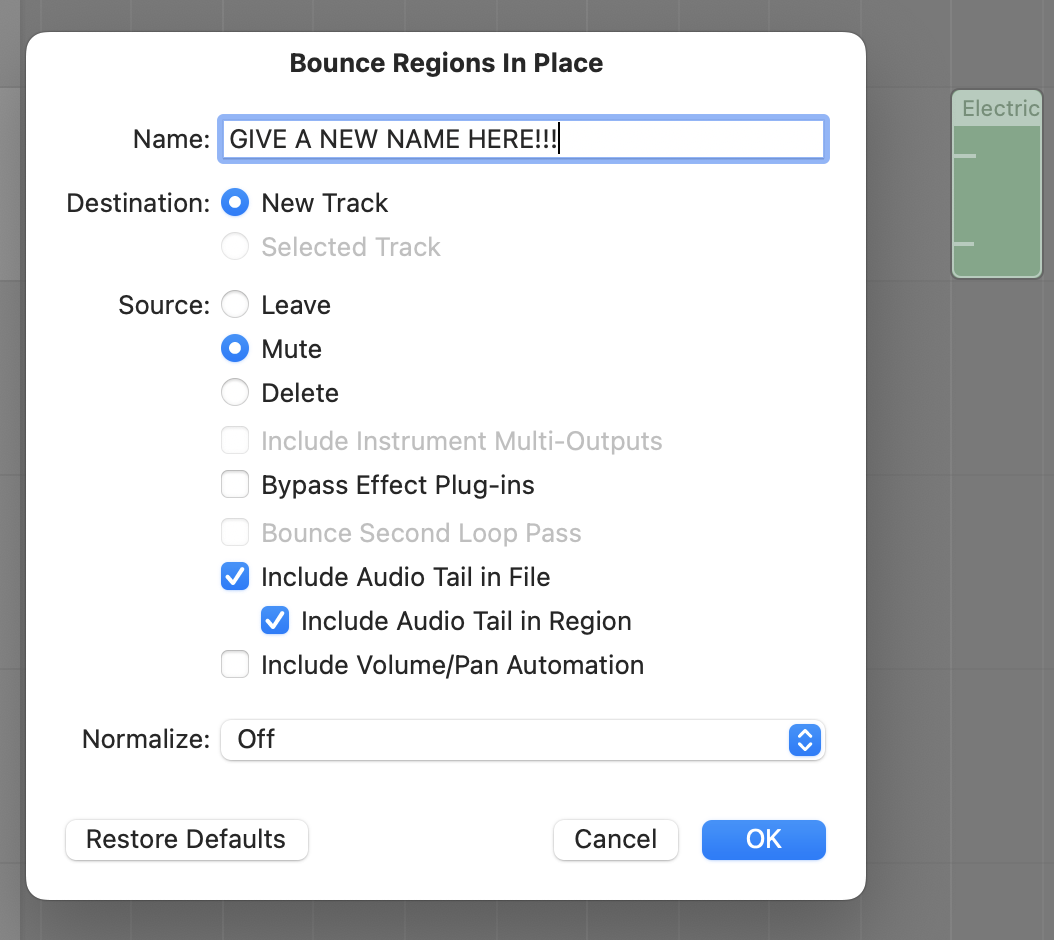Click the Include Audio Tail in Region label
This screenshot has height=940, width=1054.
466,621
